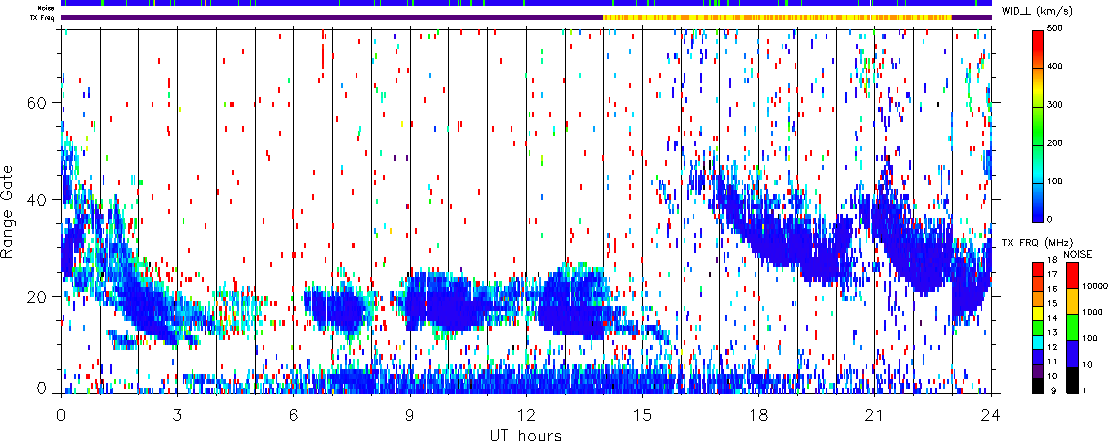Pick the red top segment of WID colorbar
The height and width of the screenshot is (441, 1108).
tap(1039, 49)
